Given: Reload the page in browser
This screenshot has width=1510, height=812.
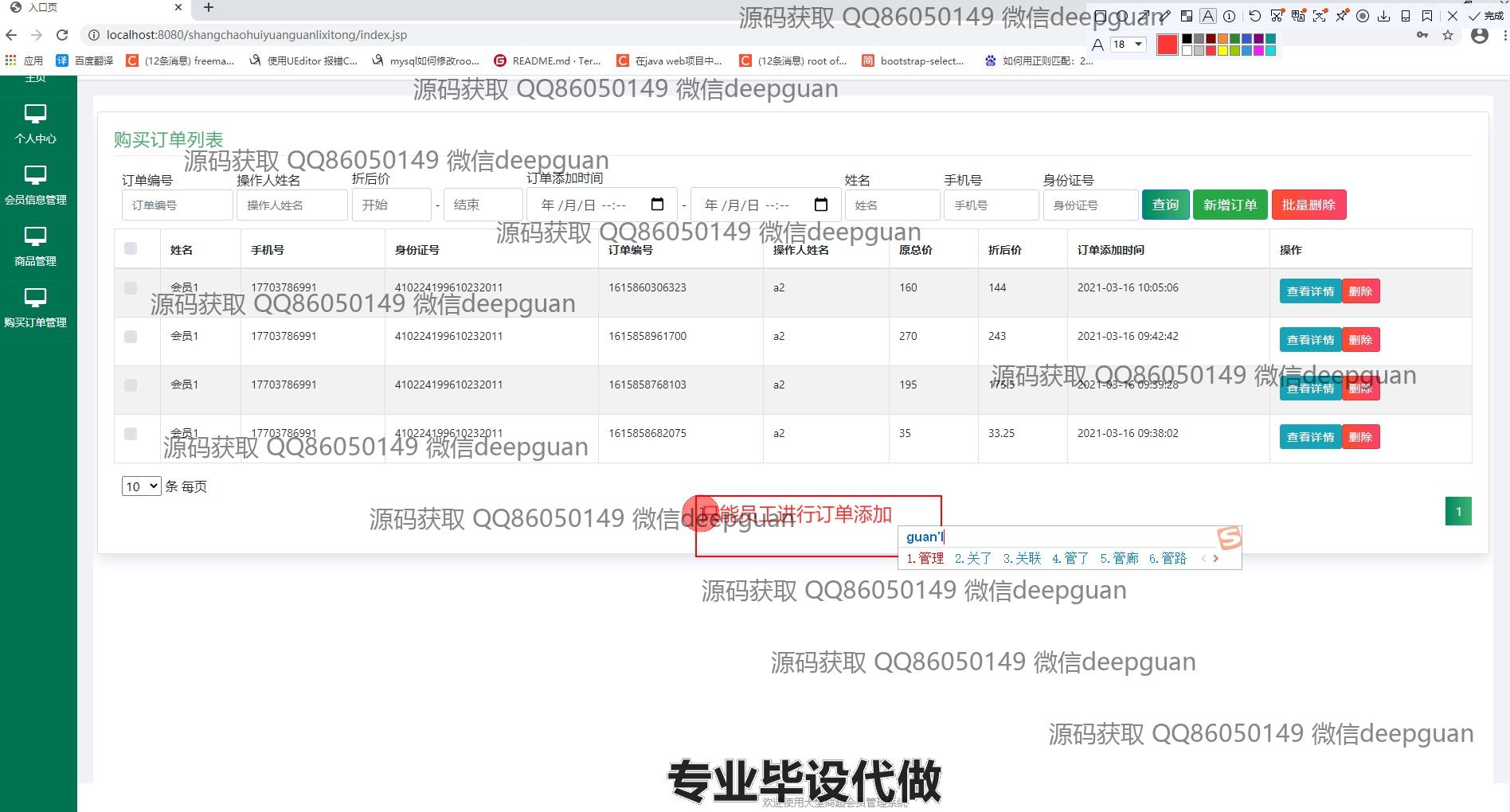Looking at the screenshot, I should pyautogui.click(x=62, y=35).
